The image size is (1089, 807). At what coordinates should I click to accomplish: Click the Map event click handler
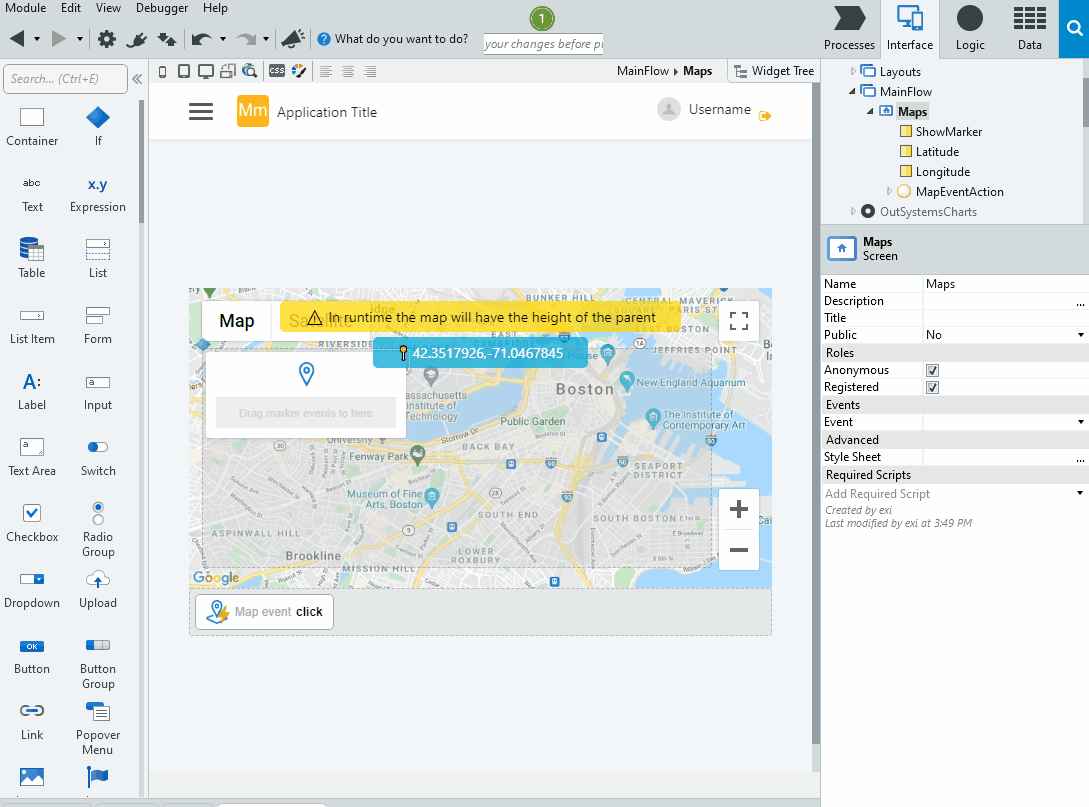pyautogui.click(x=265, y=612)
